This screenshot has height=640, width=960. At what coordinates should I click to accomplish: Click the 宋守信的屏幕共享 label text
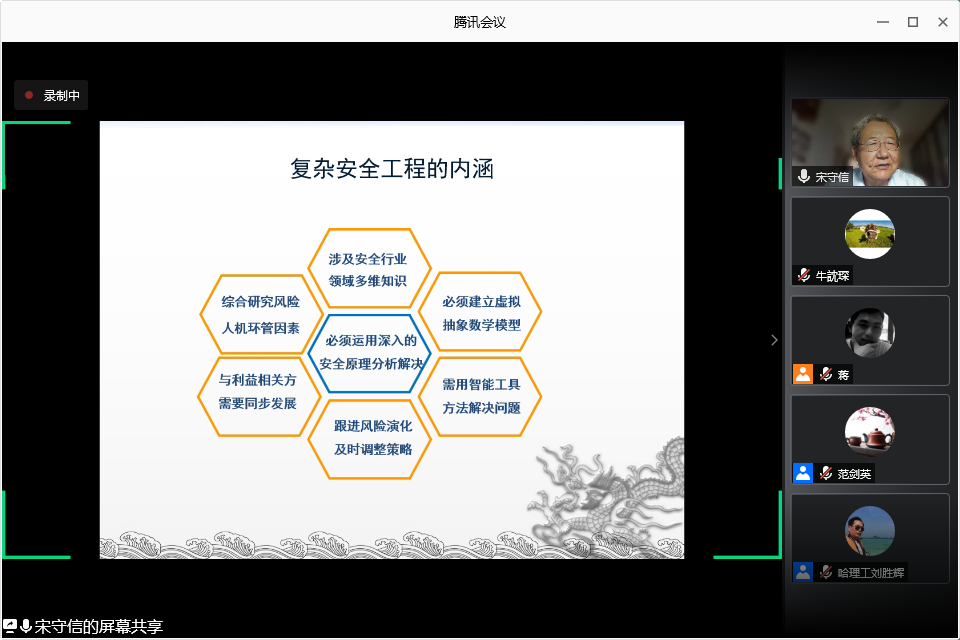tap(98, 627)
